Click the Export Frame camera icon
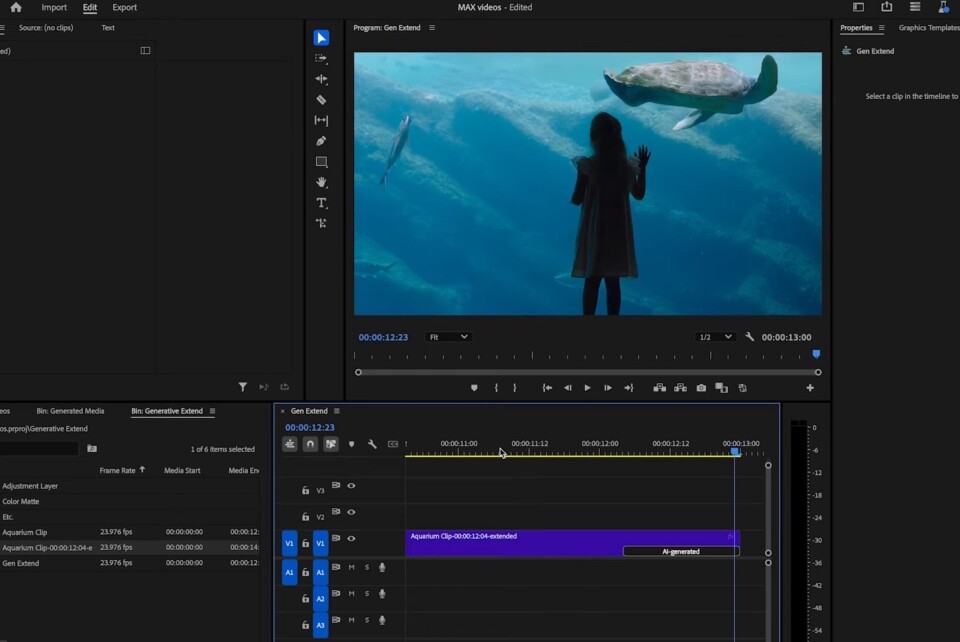Viewport: 960px width, 642px height. (701, 388)
